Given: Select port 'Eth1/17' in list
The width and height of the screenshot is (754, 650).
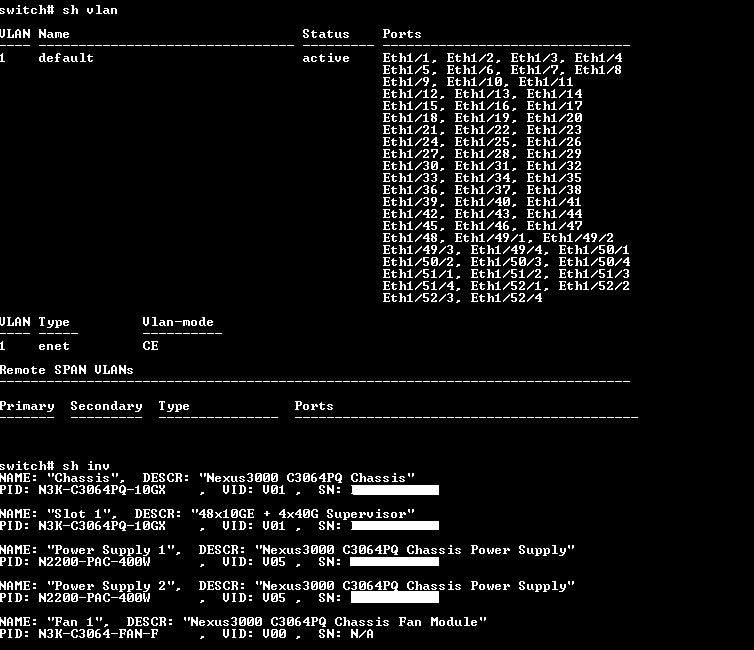Looking at the screenshot, I should pyautogui.click(x=554, y=106).
